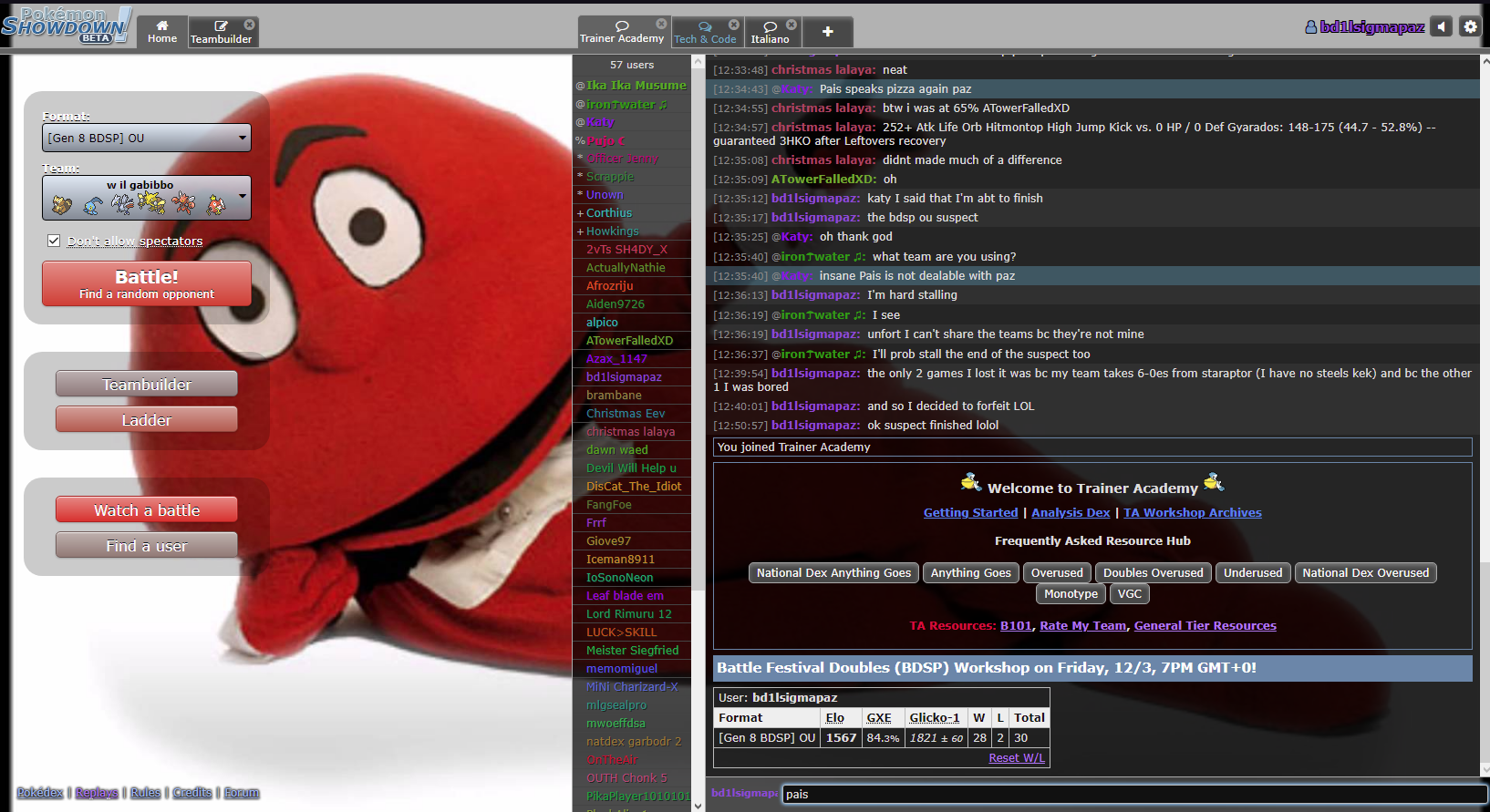Viewport: 1490px width, 812px height.
Task: Click Battle! Find a random opponent
Action: (146, 283)
